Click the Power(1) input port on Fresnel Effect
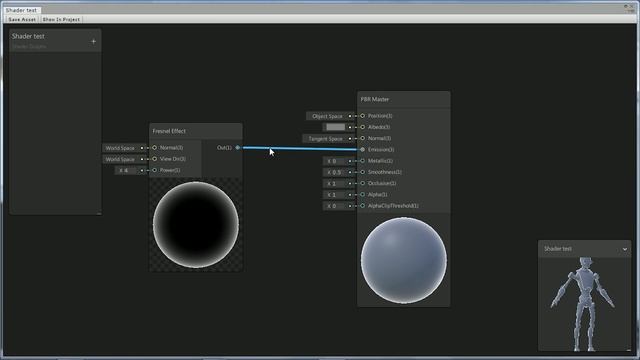Image resolution: width=640 pixels, height=360 pixels. [154, 170]
